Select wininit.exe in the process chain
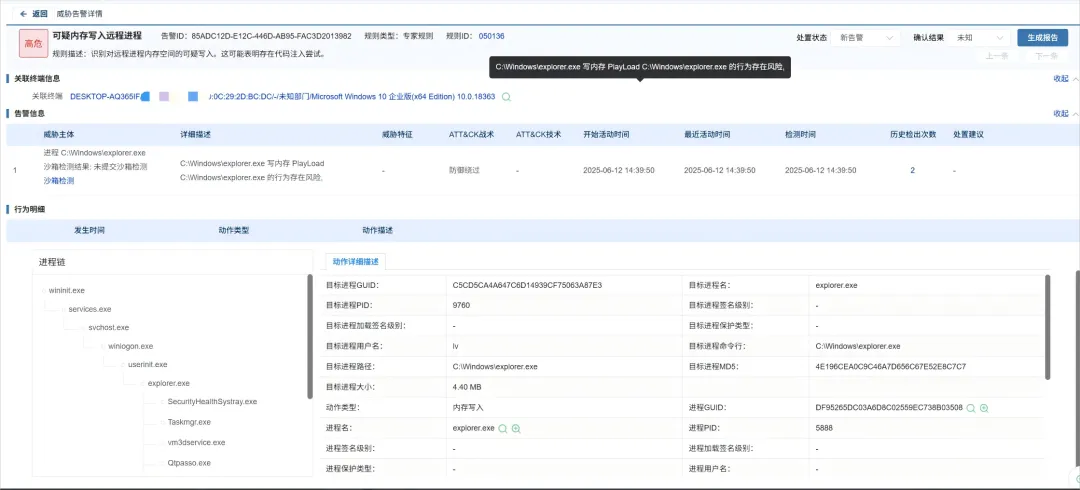Image resolution: width=1080 pixels, height=490 pixels. click(67, 290)
